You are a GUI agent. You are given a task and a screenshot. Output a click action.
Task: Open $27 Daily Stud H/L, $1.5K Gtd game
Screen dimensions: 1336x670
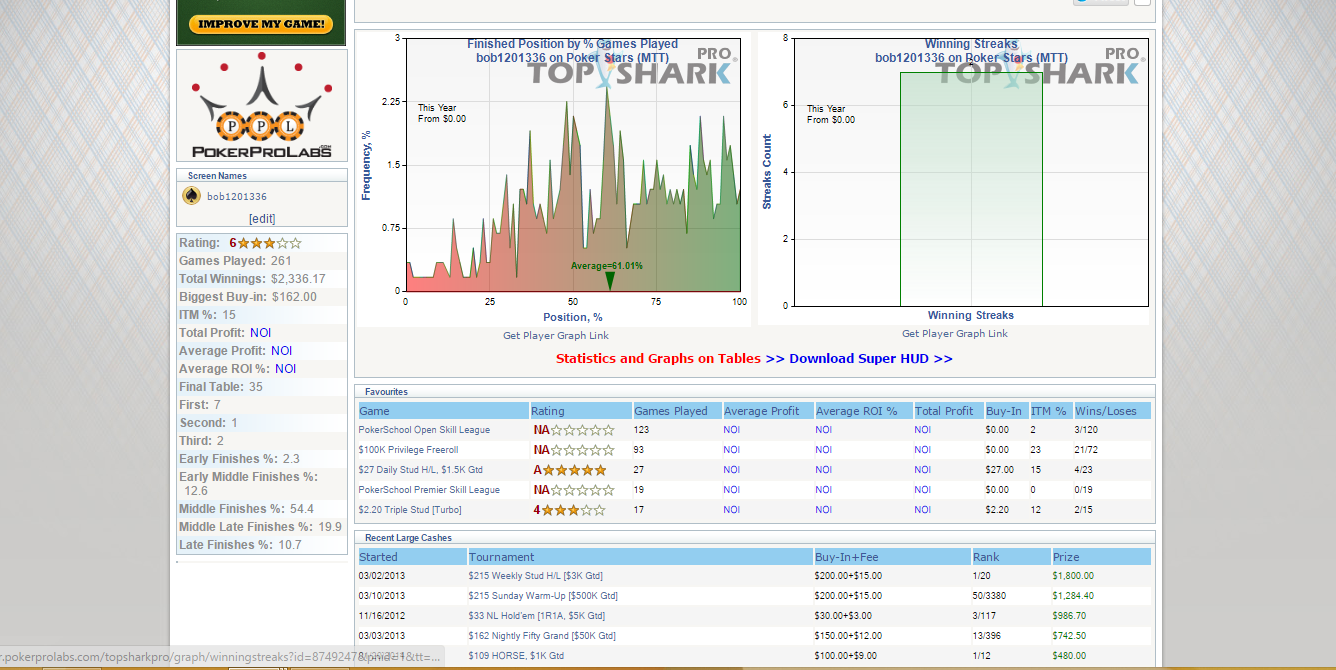point(420,470)
